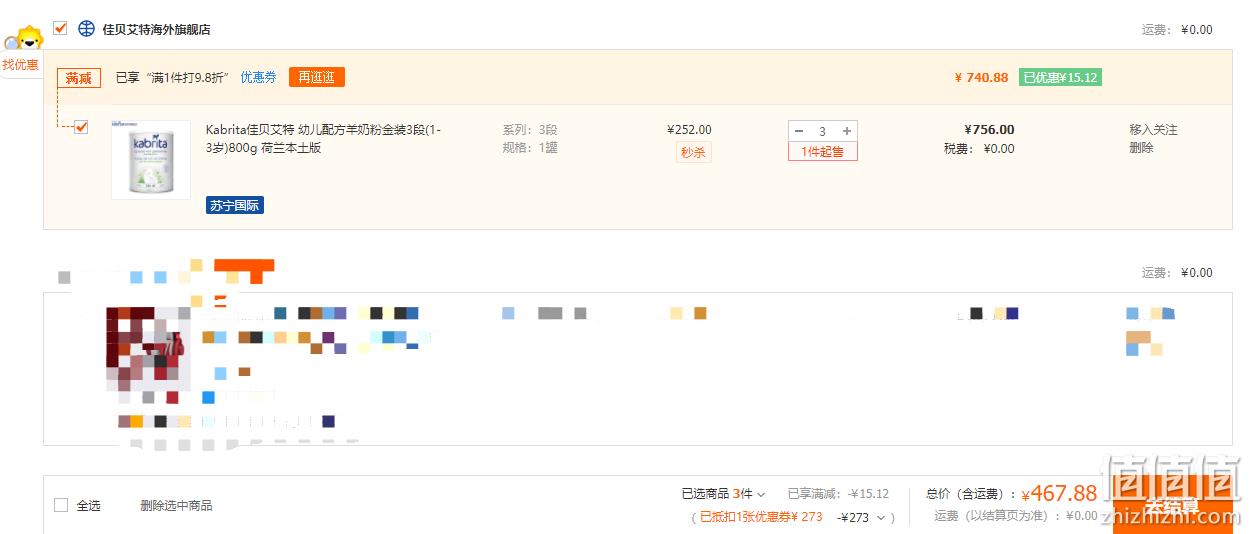Decrease quantity with the minus button

click(x=799, y=131)
